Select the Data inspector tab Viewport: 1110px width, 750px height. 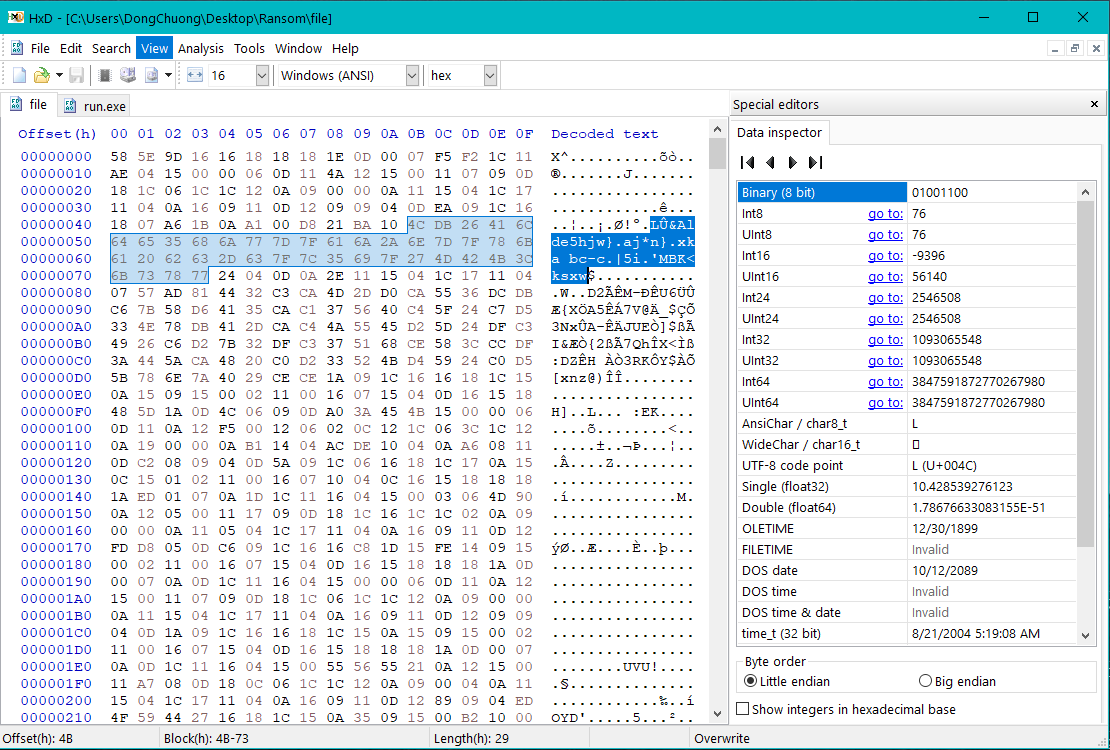(779, 132)
